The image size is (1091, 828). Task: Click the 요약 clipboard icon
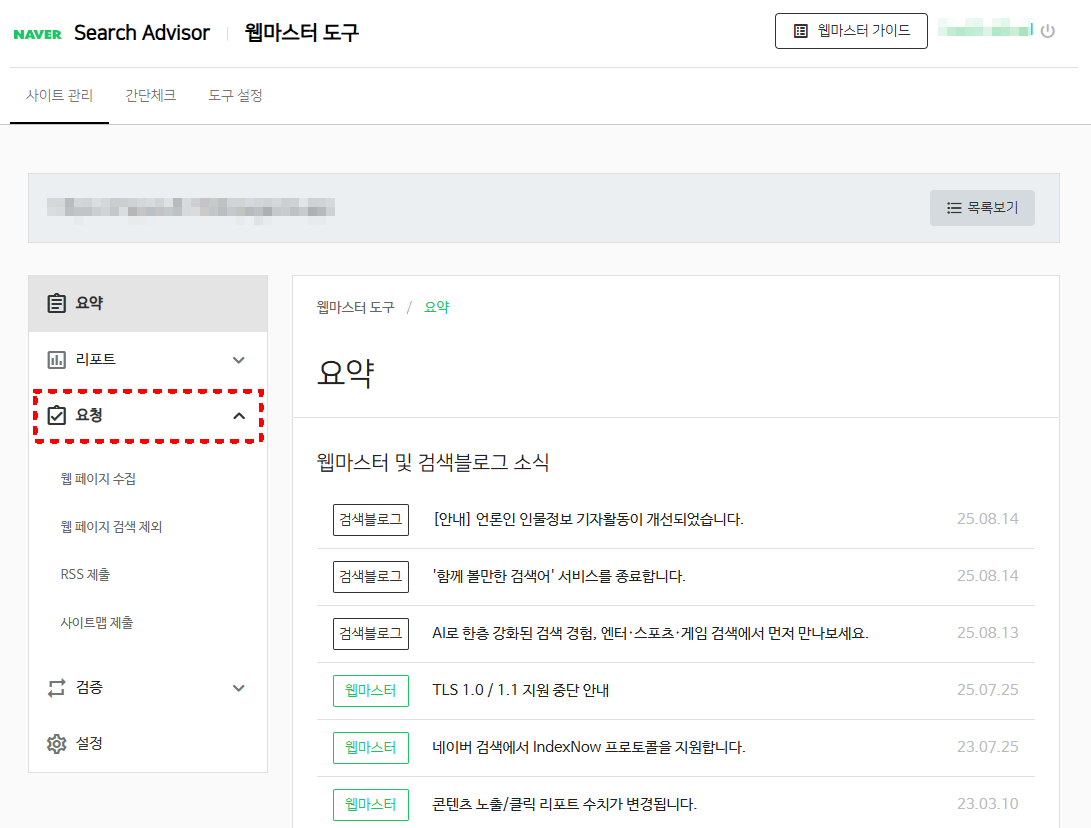[x=56, y=303]
